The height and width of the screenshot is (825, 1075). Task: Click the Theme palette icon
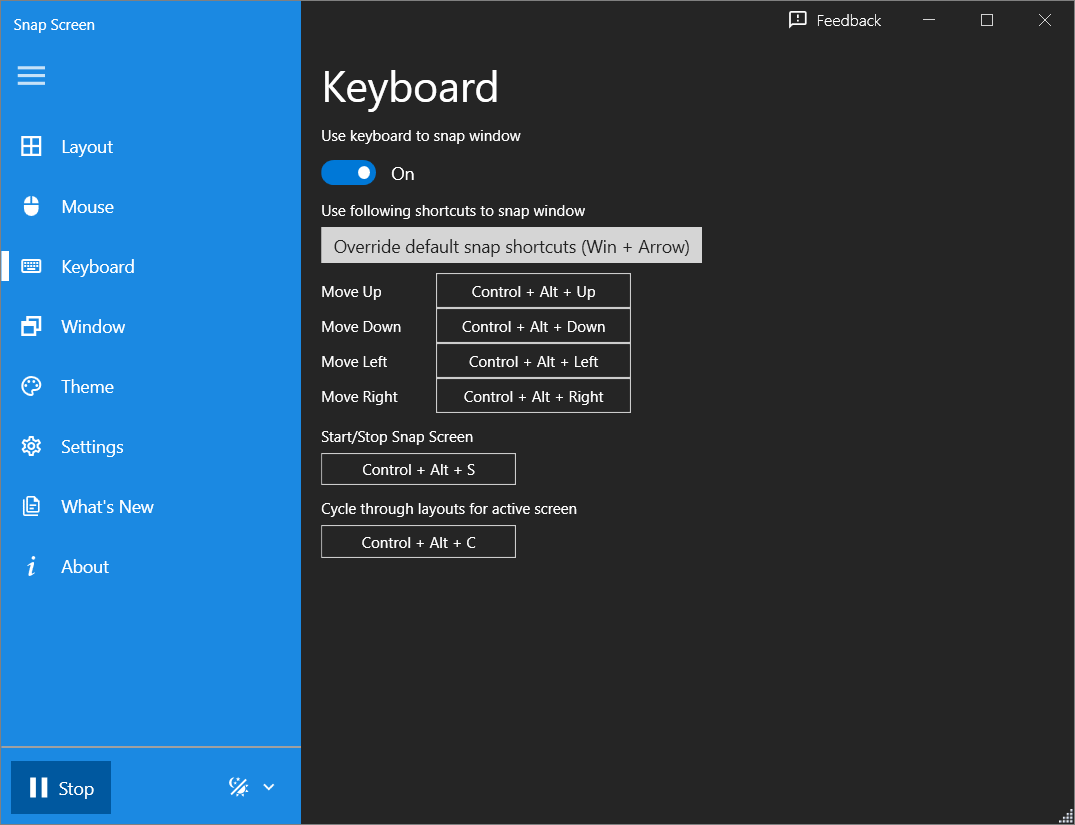click(31, 386)
